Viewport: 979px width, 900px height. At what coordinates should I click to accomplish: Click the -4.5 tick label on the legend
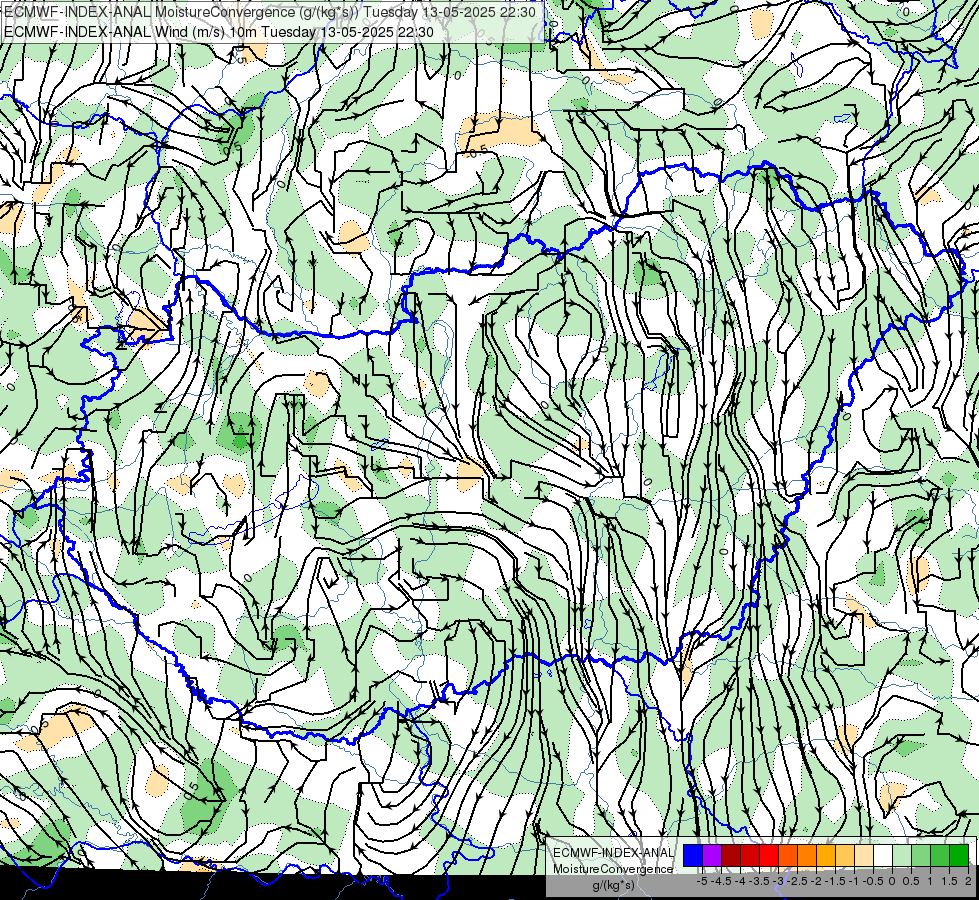click(721, 881)
